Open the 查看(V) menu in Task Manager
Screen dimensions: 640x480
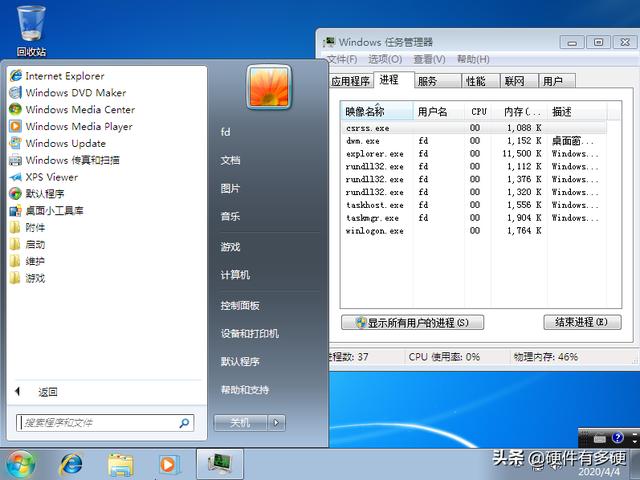pos(429,60)
